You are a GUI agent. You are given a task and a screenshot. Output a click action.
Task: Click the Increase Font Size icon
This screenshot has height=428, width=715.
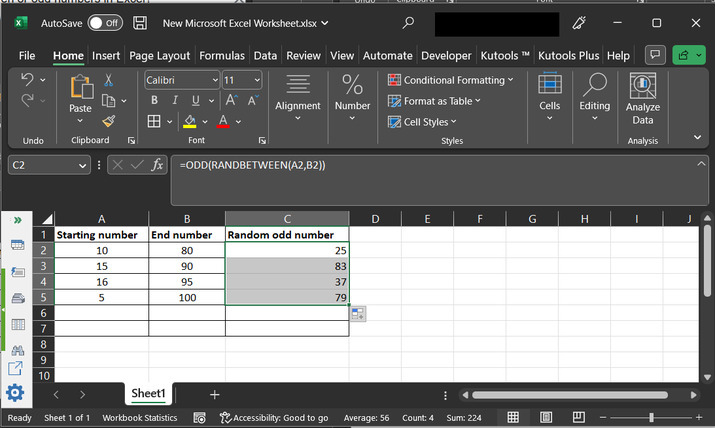tap(230, 100)
